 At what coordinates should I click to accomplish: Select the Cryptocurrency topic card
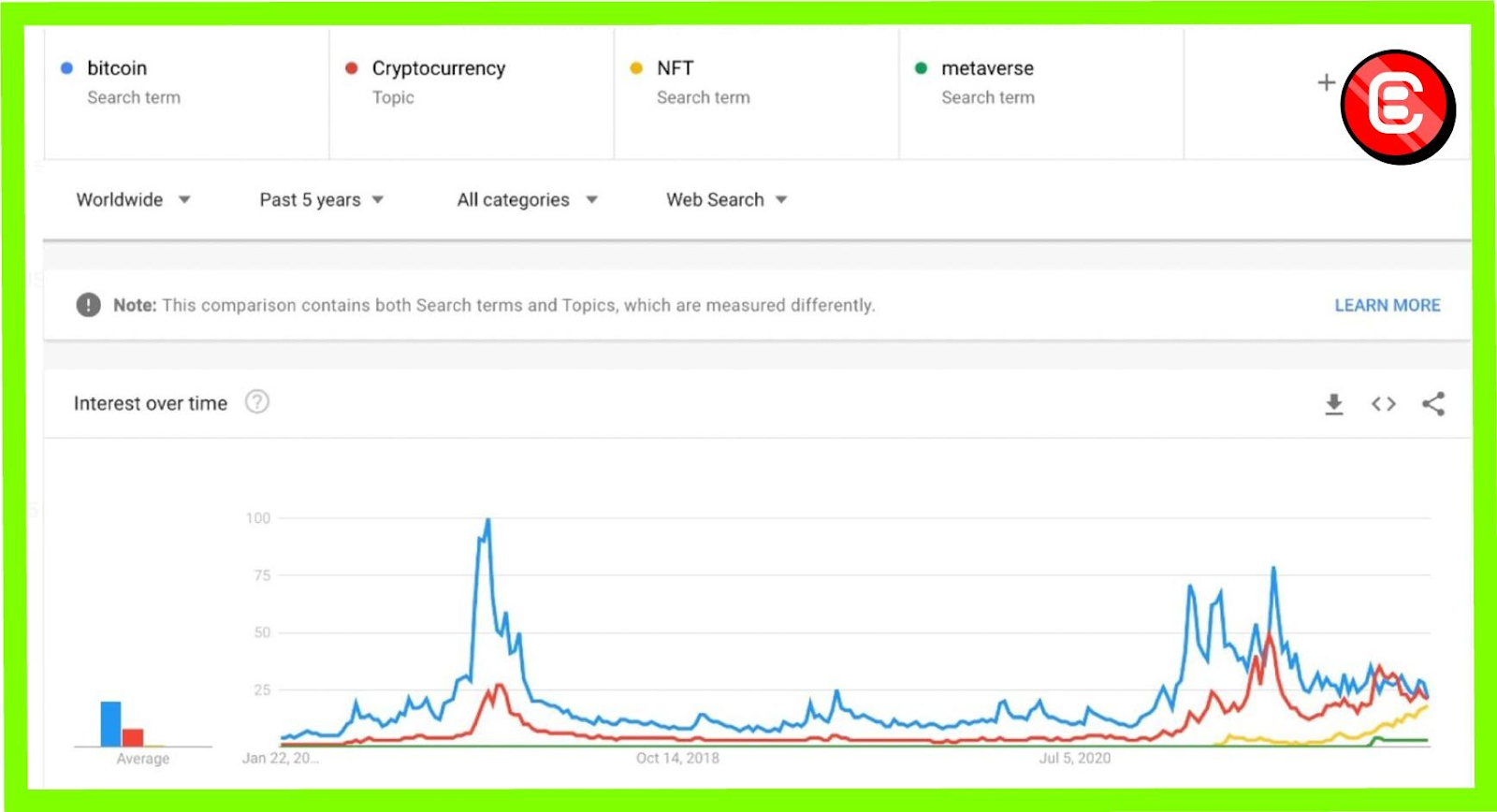[x=472, y=84]
